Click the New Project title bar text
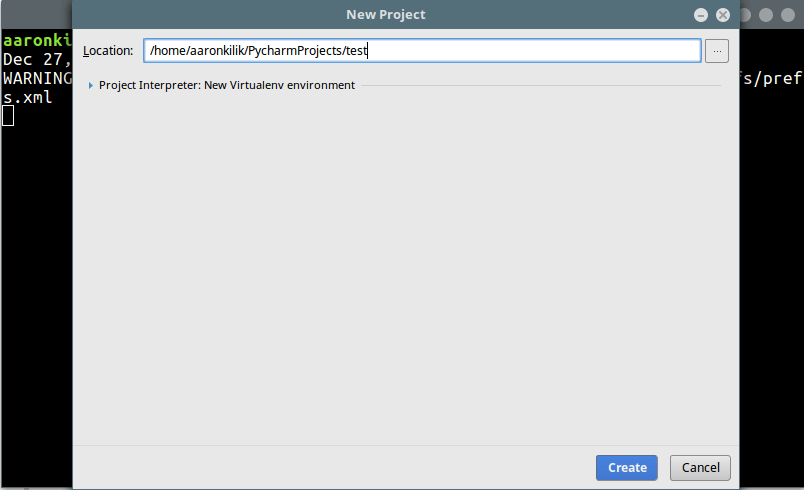 point(385,15)
